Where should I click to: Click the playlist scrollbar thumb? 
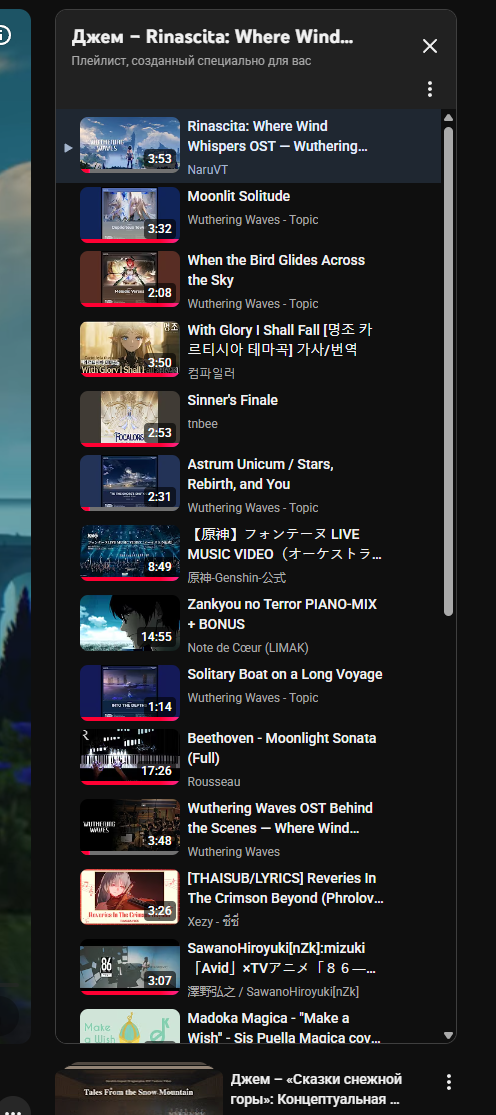click(448, 371)
